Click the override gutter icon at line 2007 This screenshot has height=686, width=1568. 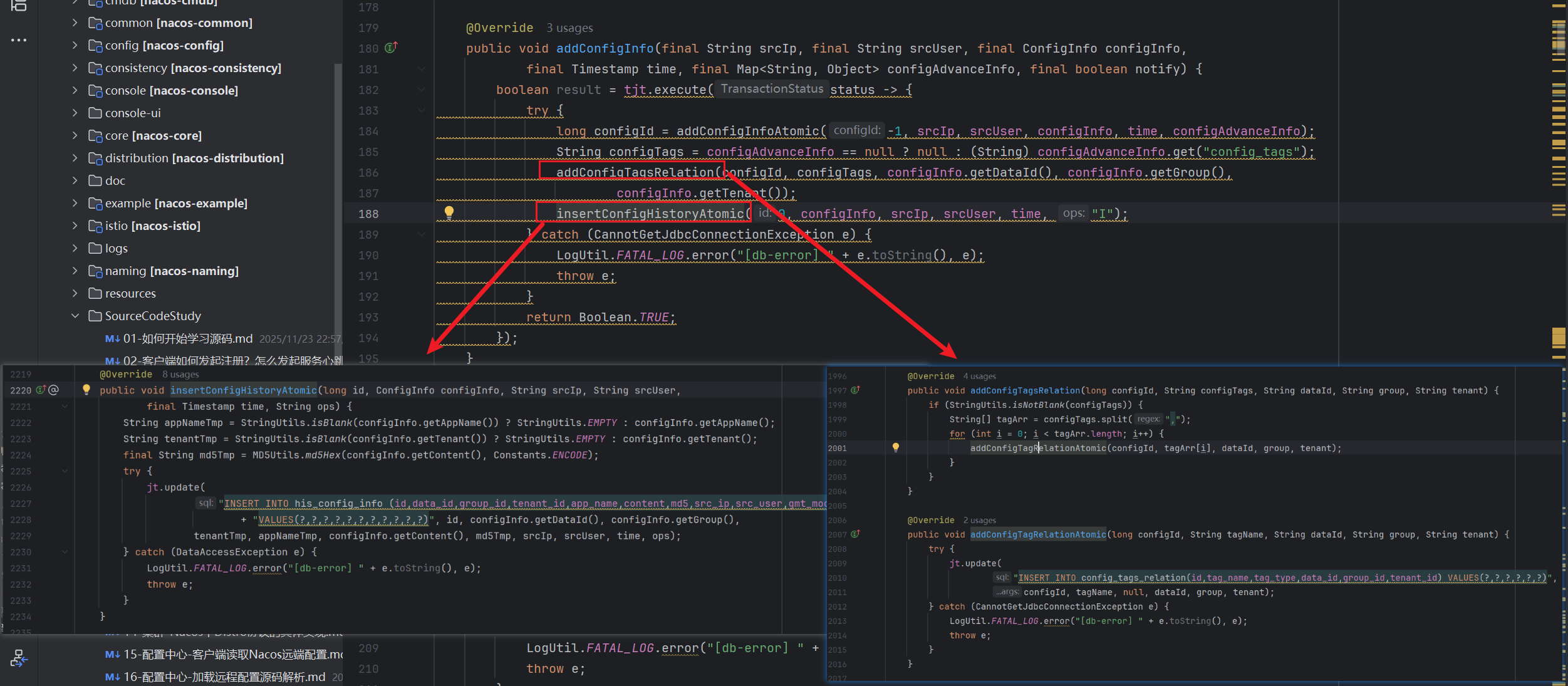tap(855, 534)
